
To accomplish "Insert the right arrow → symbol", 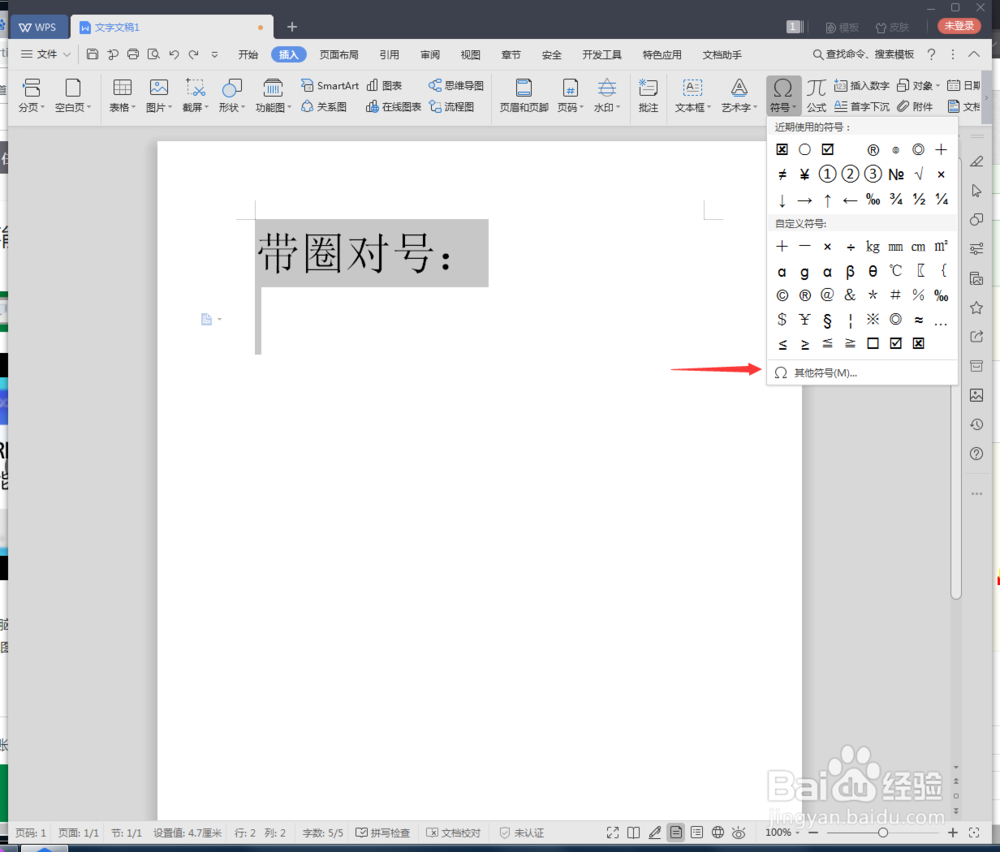I will (x=805, y=200).
